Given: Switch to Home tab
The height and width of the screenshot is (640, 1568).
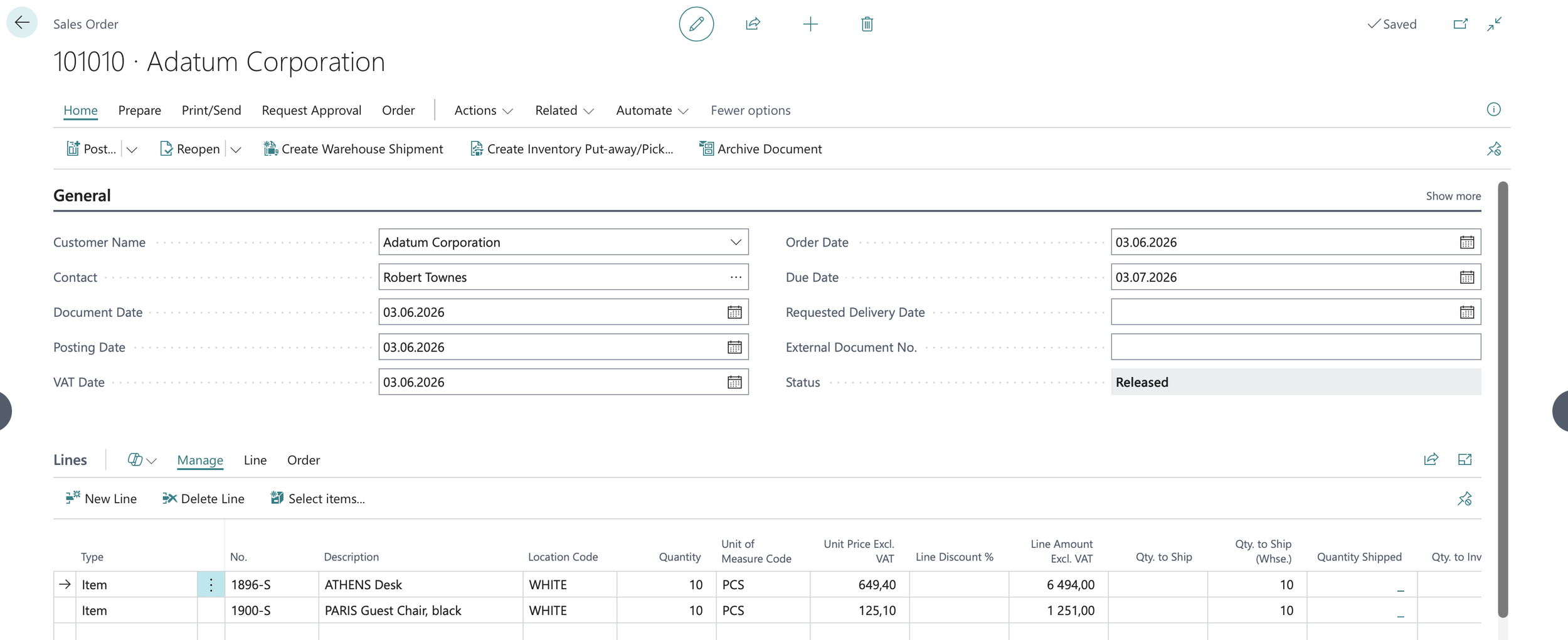Looking at the screenshot, I should click(80, 110).
